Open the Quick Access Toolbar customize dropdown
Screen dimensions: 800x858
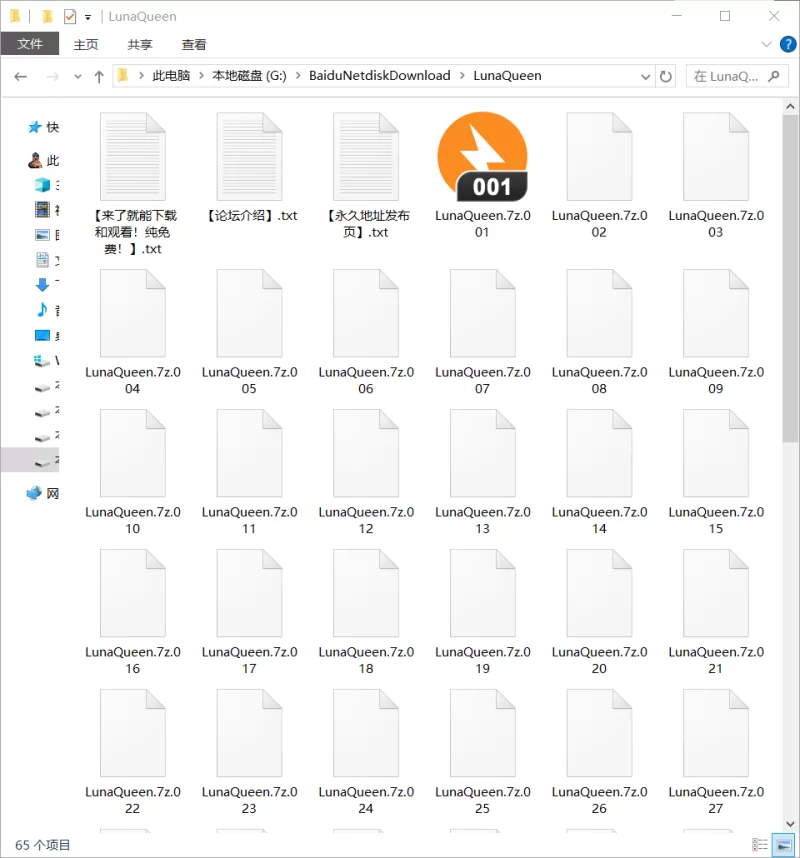point(88,17)
